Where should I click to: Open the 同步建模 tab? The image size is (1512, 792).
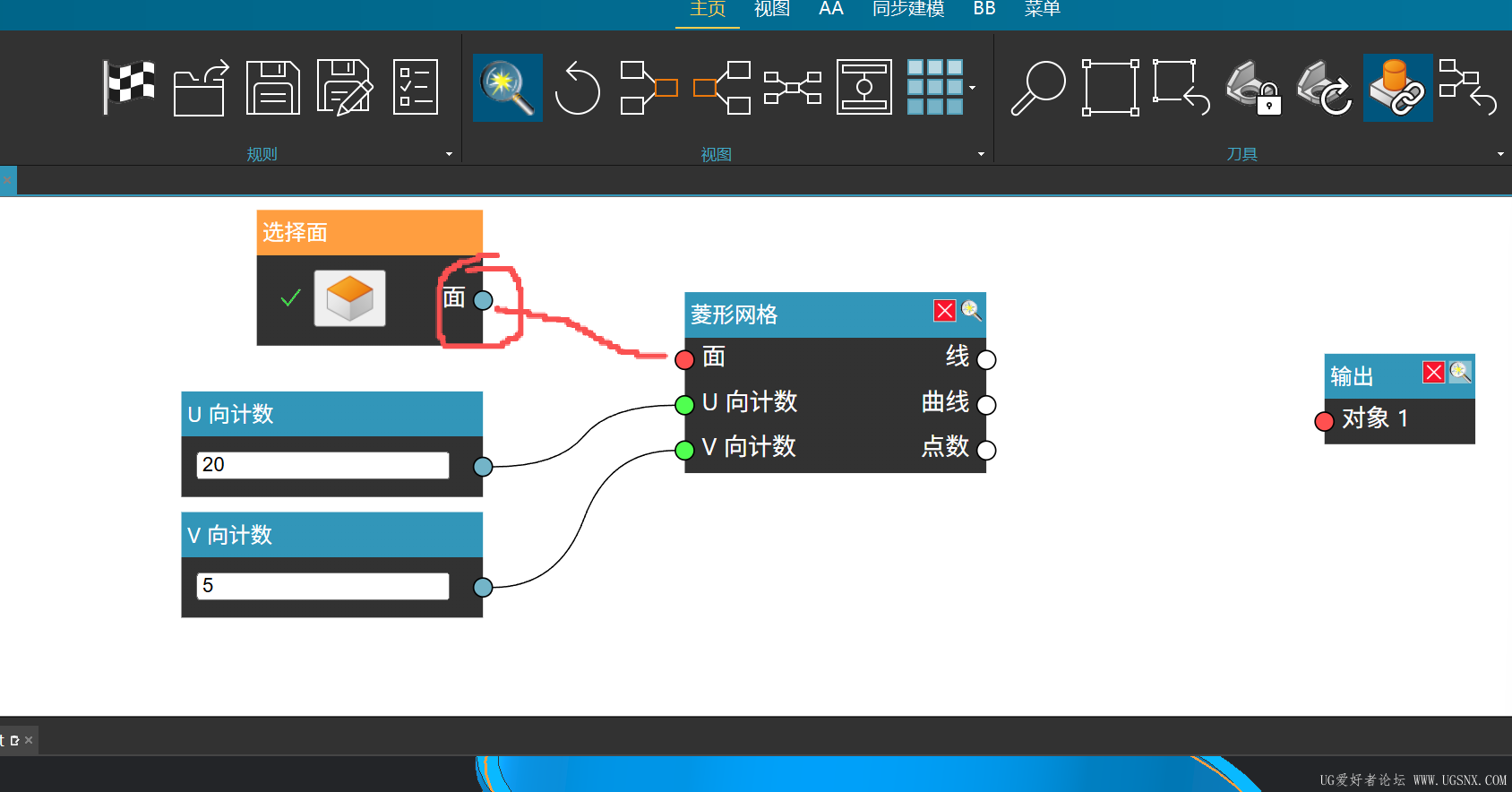point(908,10)
